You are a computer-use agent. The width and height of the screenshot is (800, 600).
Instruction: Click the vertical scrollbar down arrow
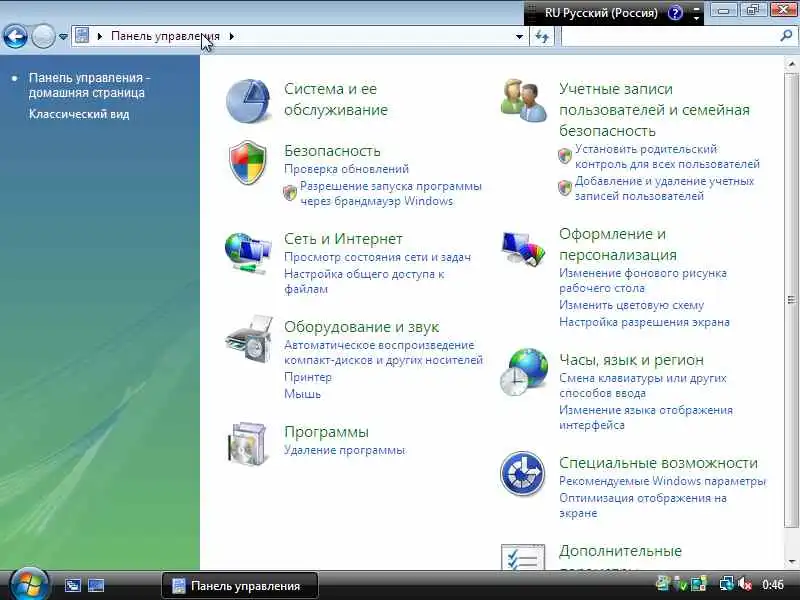[792, 562]
